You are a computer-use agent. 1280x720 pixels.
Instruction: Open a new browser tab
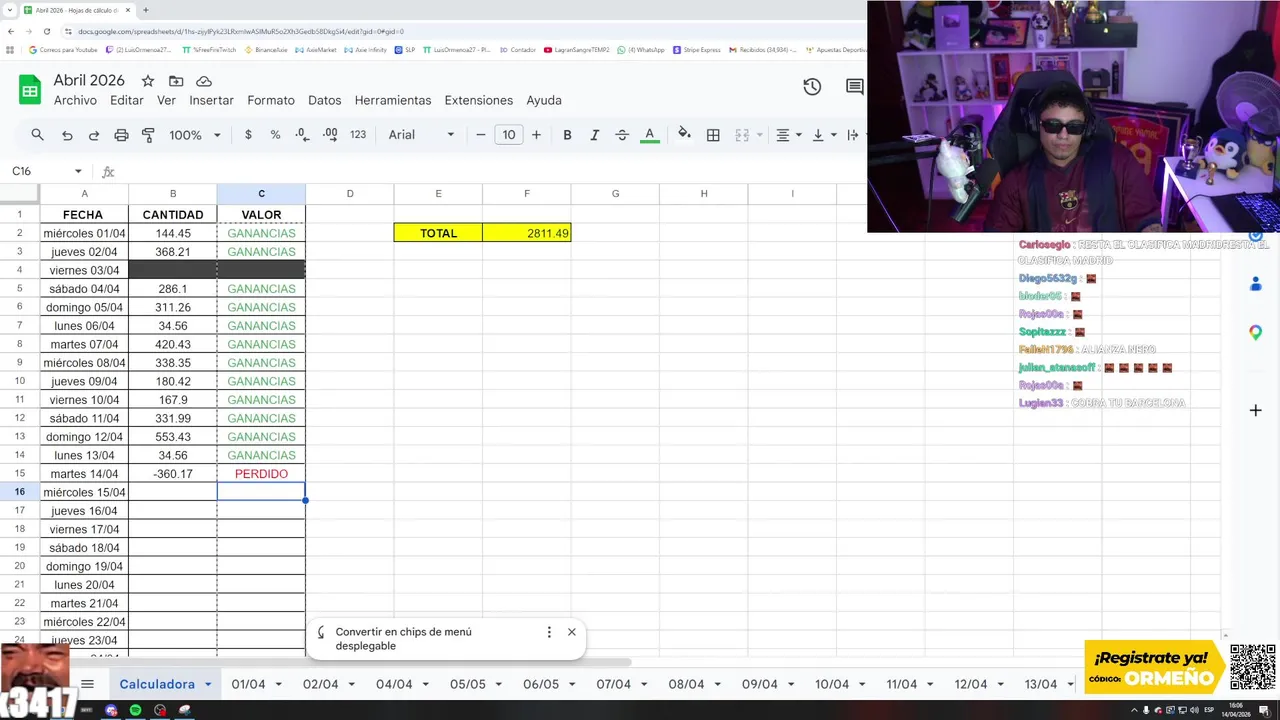point(145,10)
